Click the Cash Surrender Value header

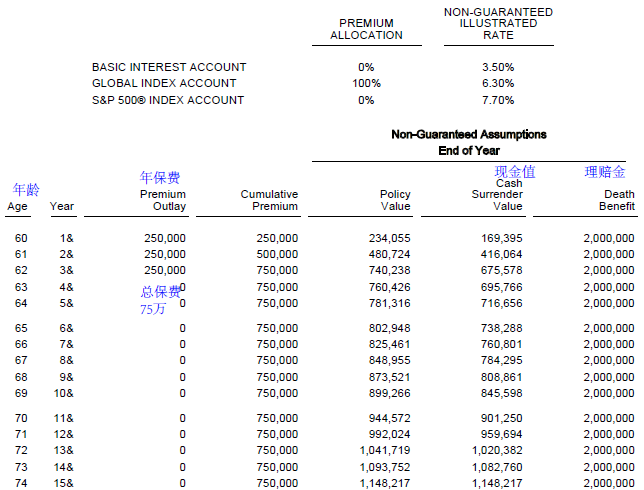coord(497,195)
